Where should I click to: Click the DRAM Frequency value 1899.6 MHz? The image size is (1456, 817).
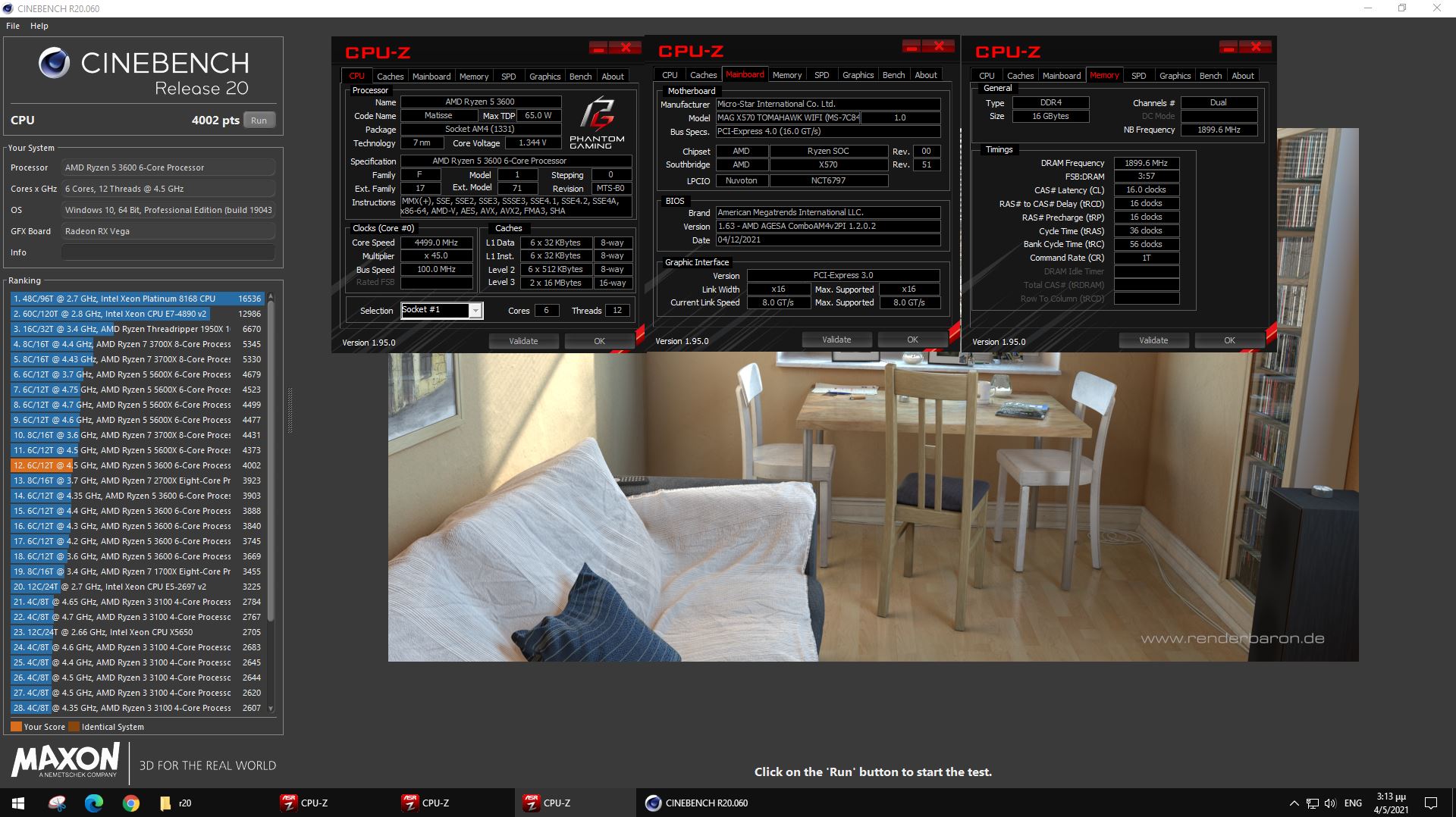(x=1146, y=163)
